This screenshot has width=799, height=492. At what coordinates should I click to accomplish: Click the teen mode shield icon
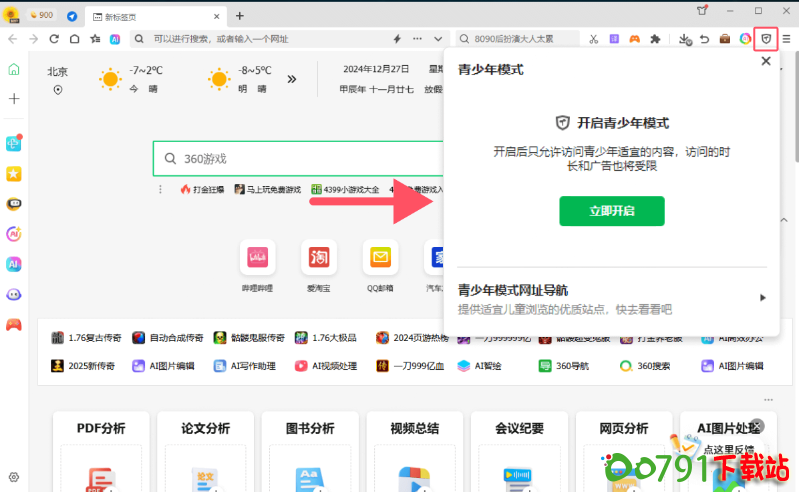tap(766, 39)
